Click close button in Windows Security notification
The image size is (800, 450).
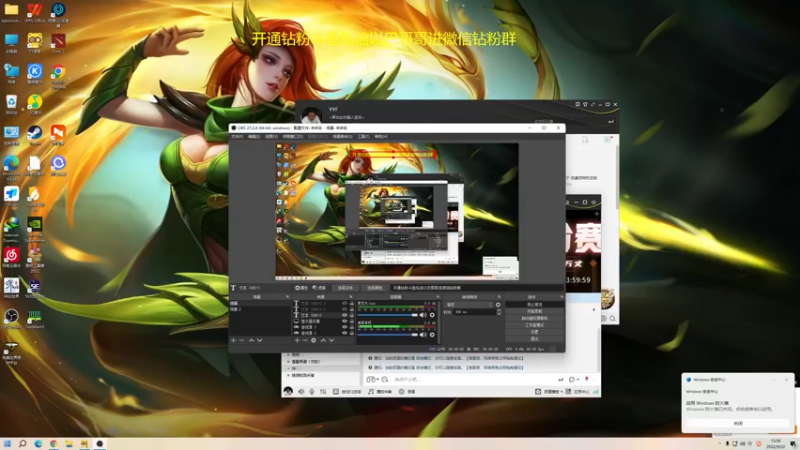[738, 423]
